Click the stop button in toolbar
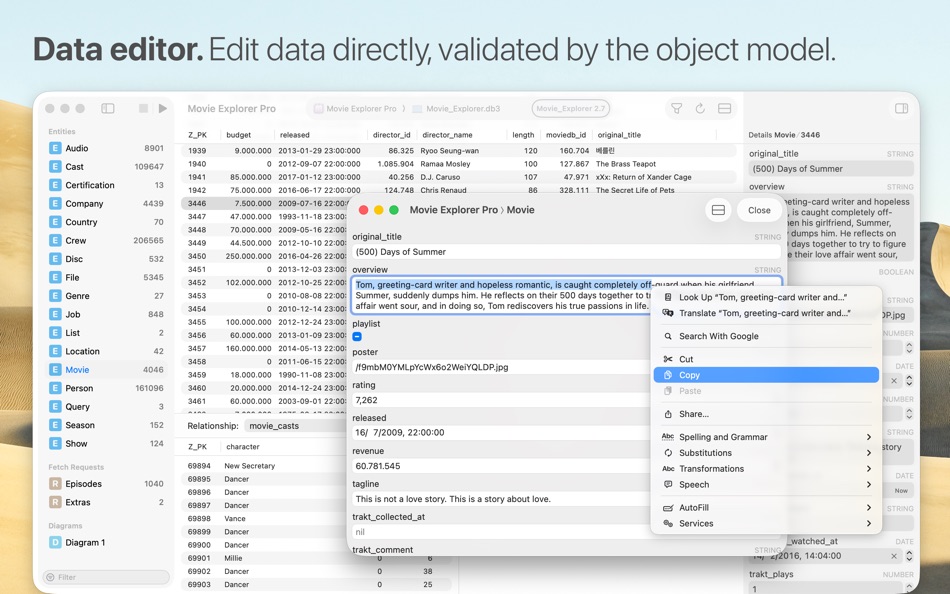The width and height of the screenshot is (950, 594). pyautogui.click(x=144, y=108)
